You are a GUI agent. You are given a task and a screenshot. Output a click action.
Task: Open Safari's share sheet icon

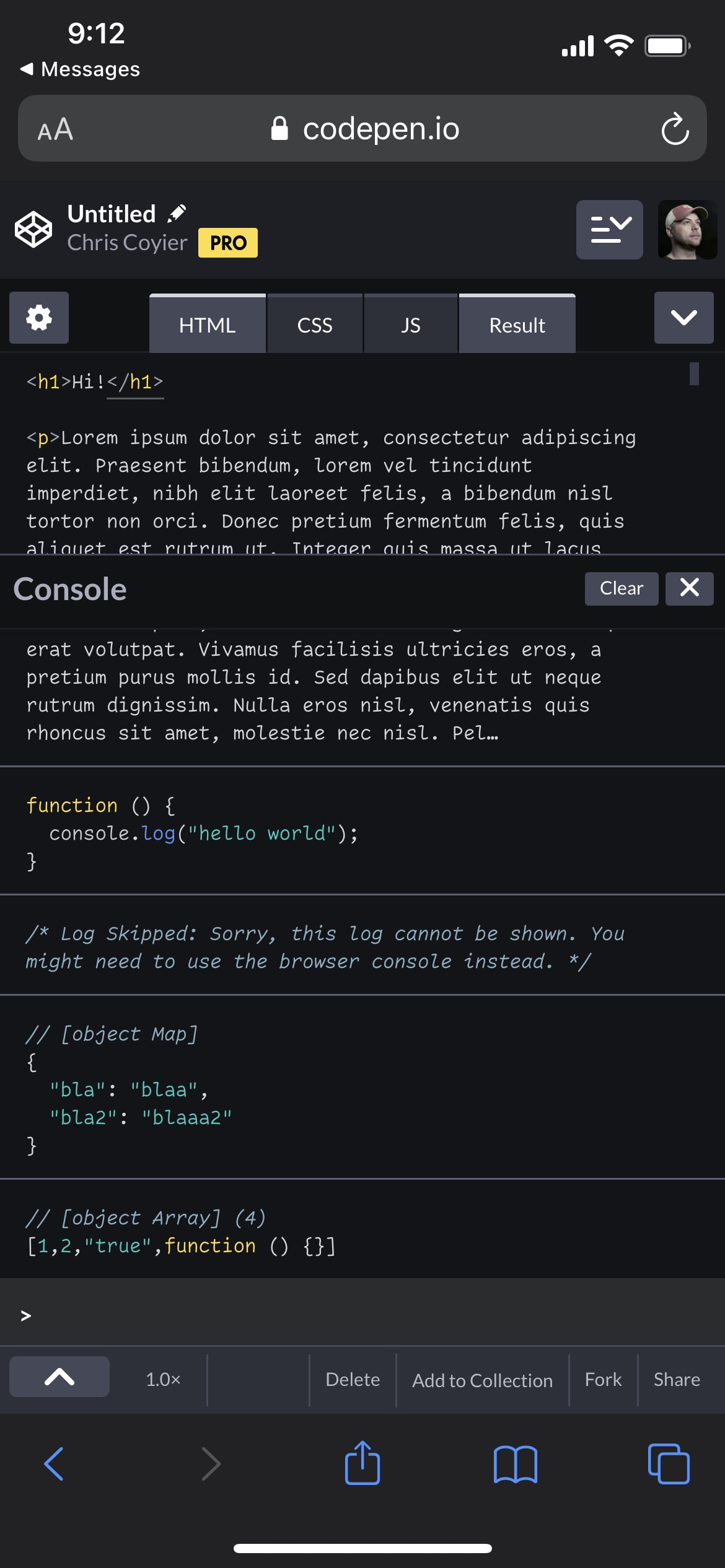click(362, 1463)
